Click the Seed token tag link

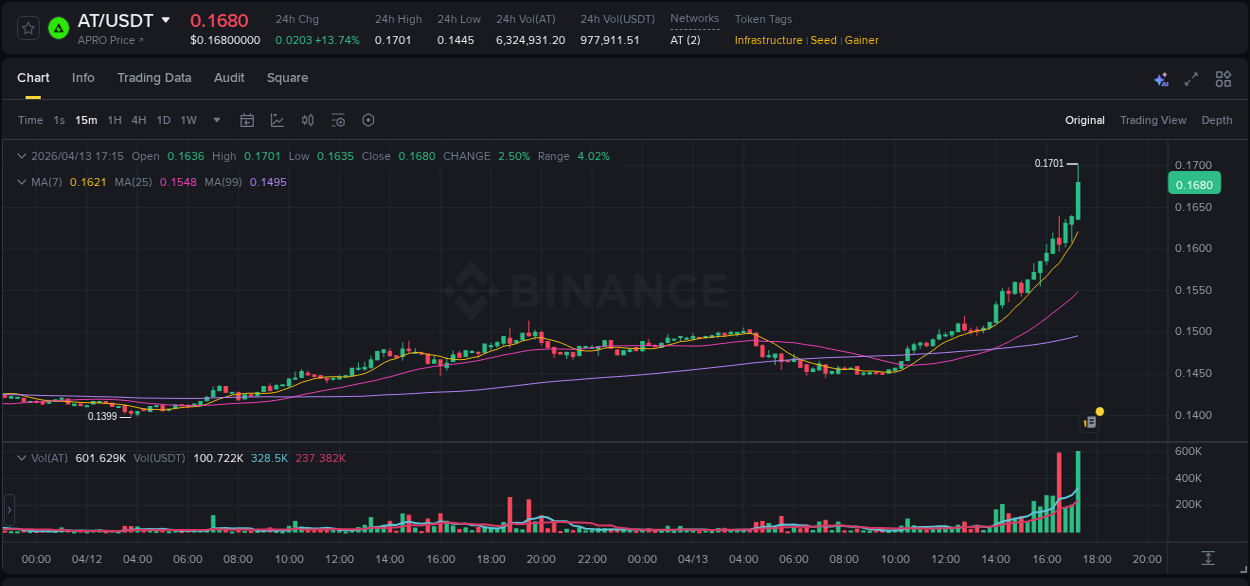point(823,40)
